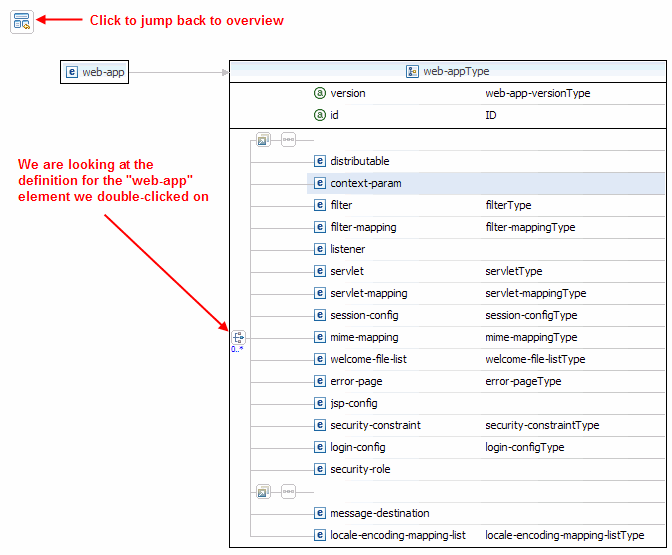Click the element icon for listener
Screen dimensions: 672x555
coord(320,249)
